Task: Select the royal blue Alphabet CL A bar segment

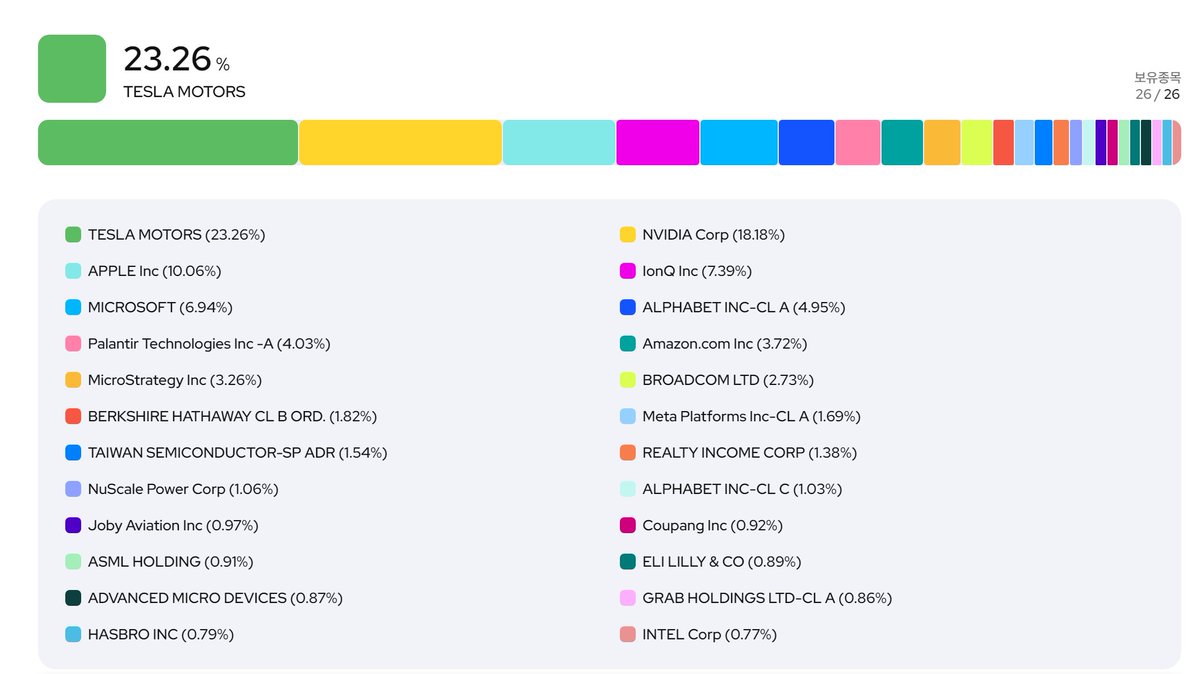Action: pos(806,142)
